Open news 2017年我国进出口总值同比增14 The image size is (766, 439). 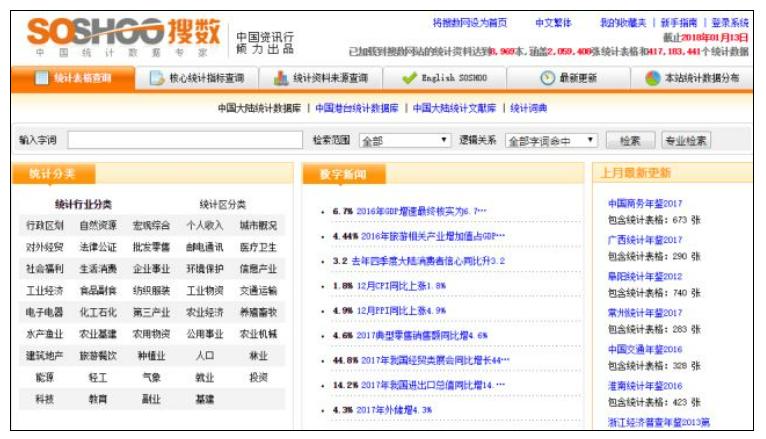(x=433, y=385)
